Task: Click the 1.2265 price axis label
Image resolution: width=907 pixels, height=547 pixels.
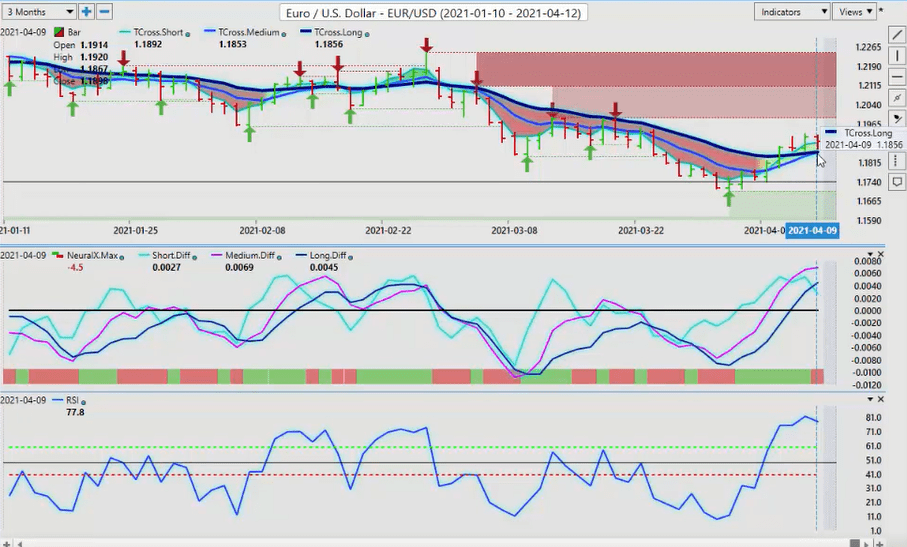Action: pos(868,47)
